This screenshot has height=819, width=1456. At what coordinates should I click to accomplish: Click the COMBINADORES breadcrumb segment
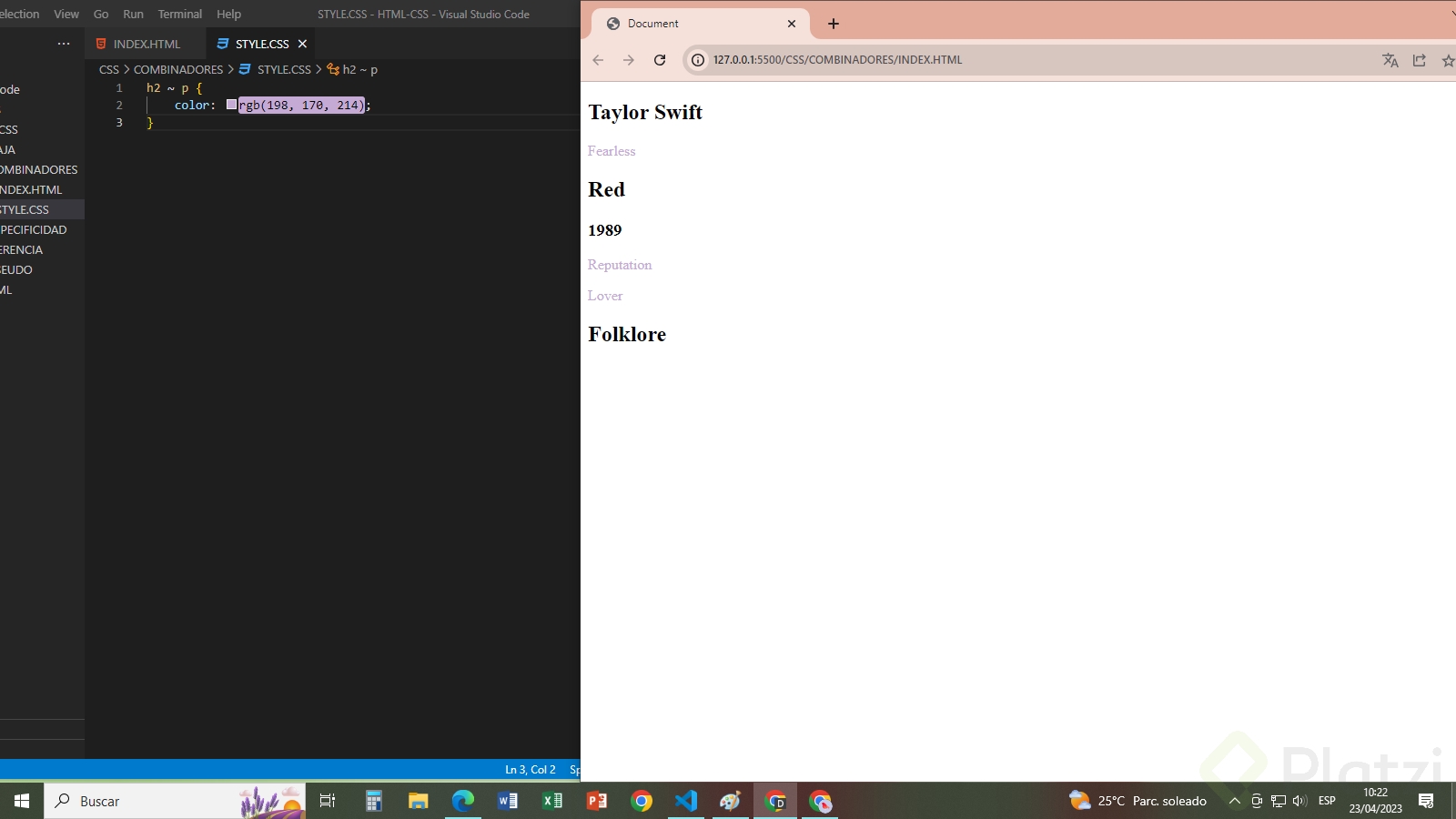pos(178,69)
